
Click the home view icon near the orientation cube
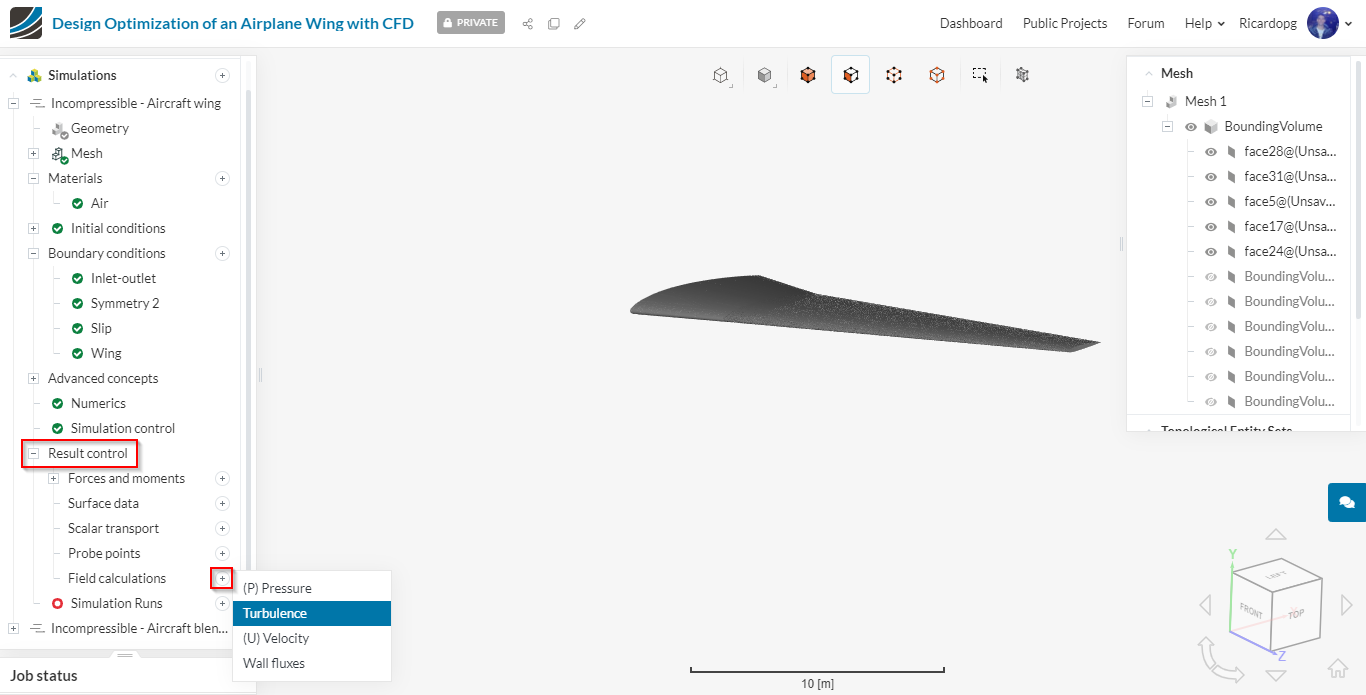pyautogui.click(x=1338, y=668)
